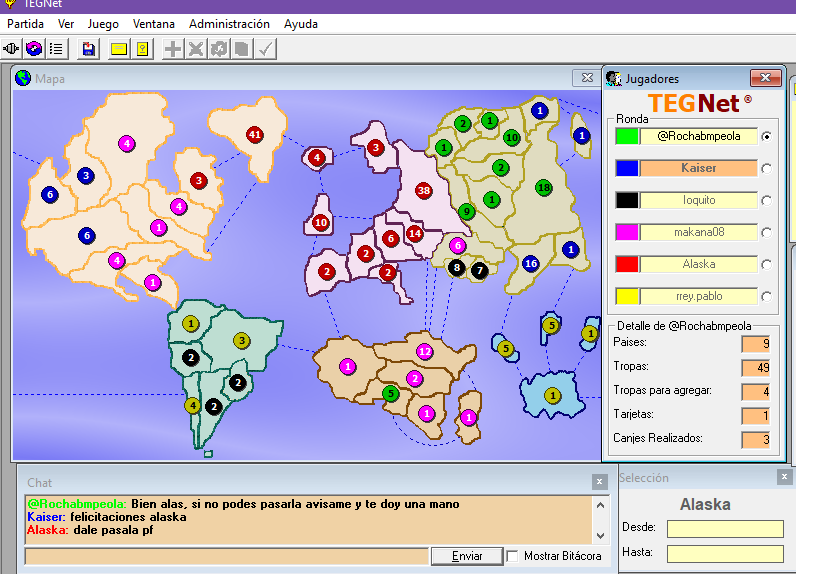Click the checkmark end-turn toolbar icon

click(x=265, y=48)
